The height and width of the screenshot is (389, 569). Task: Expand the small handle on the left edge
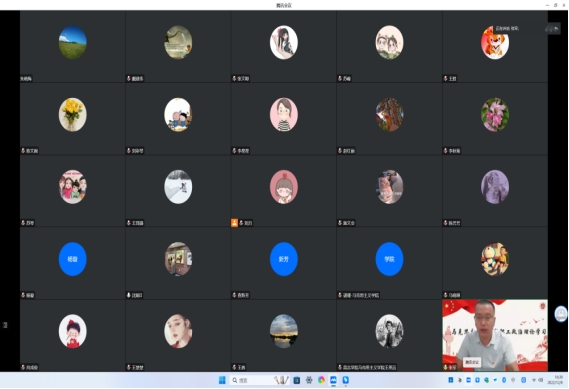5,325
